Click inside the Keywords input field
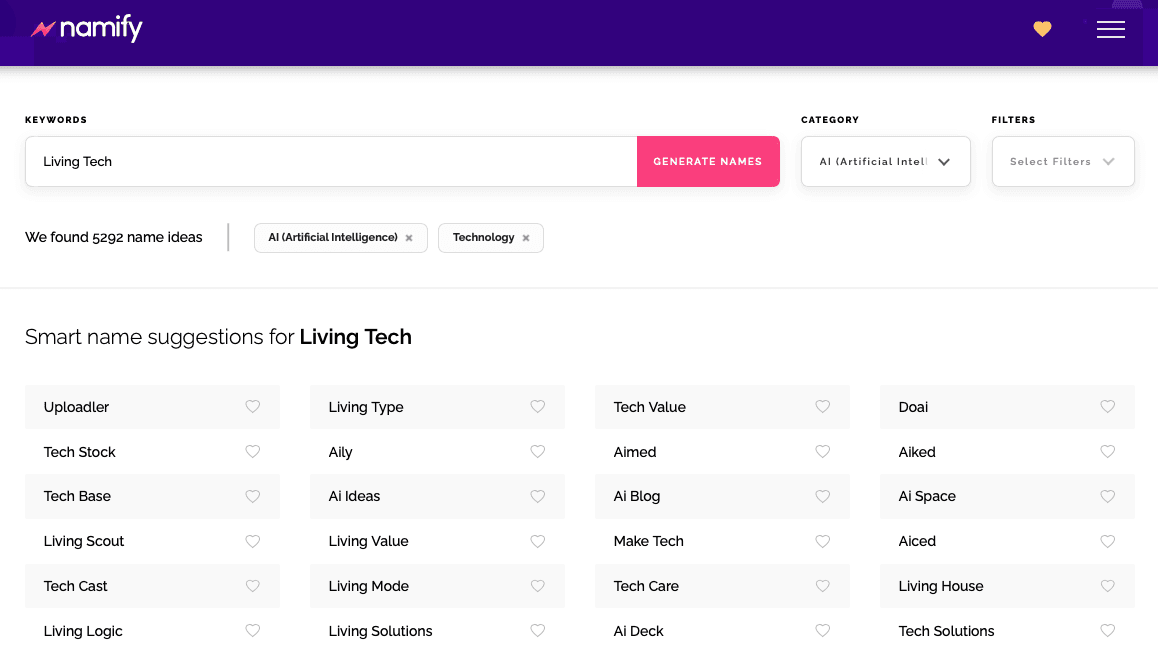This screenshot has width=1158, height=650. pos(330,161)
